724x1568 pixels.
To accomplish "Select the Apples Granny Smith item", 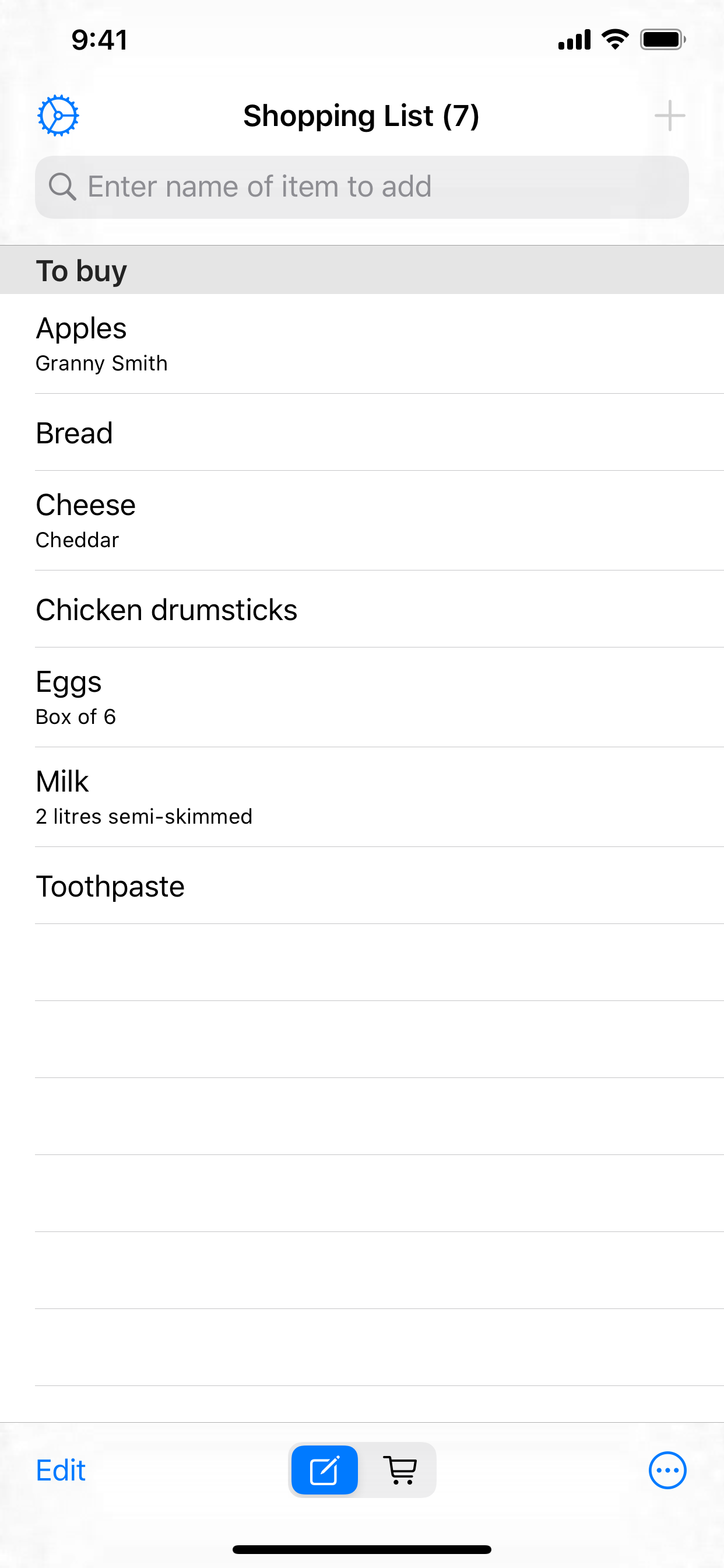I will (361, 344).
